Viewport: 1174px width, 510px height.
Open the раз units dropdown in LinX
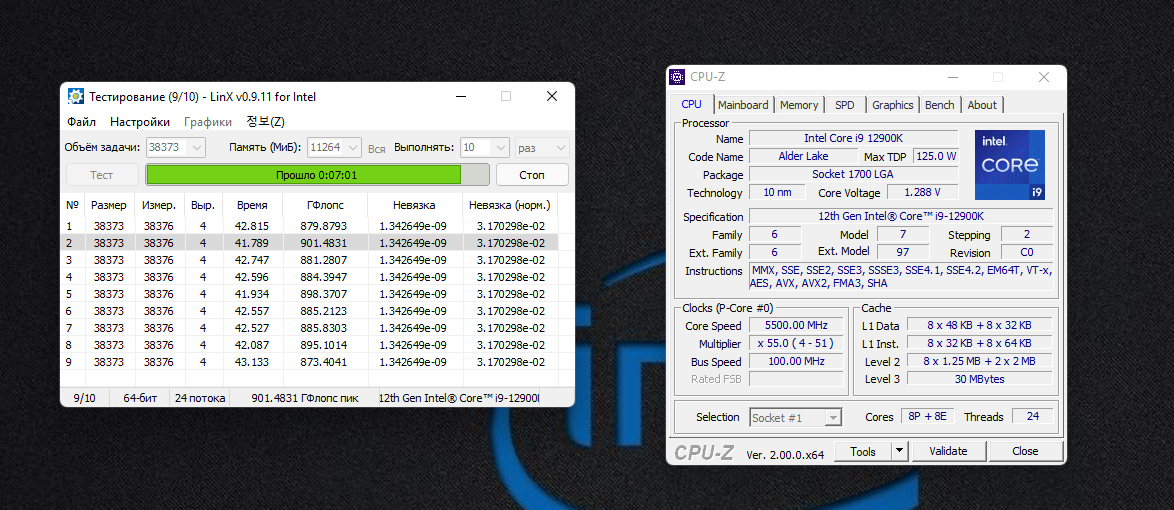pyautogui.click(x=541, y=148)
